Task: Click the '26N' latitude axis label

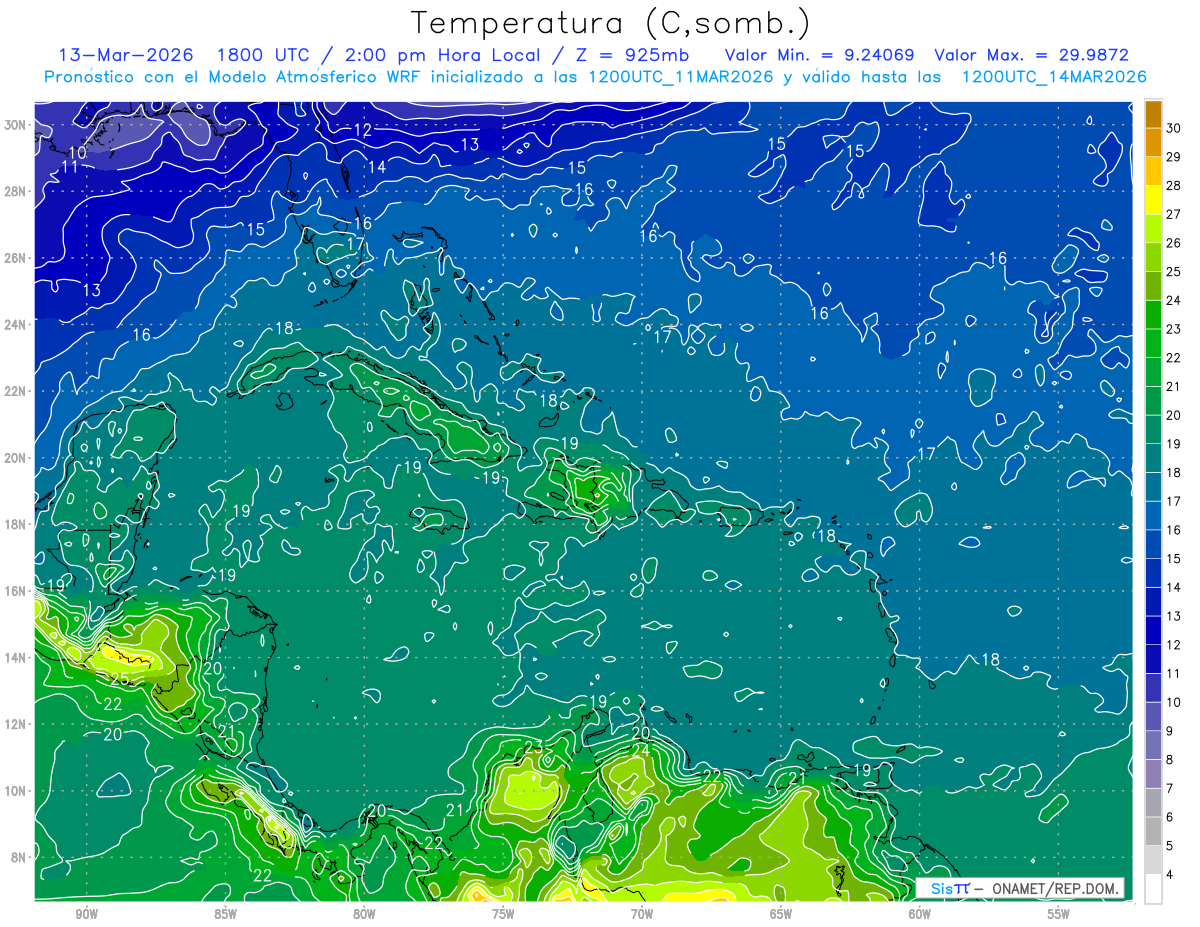Action: (x=15, y=258)
